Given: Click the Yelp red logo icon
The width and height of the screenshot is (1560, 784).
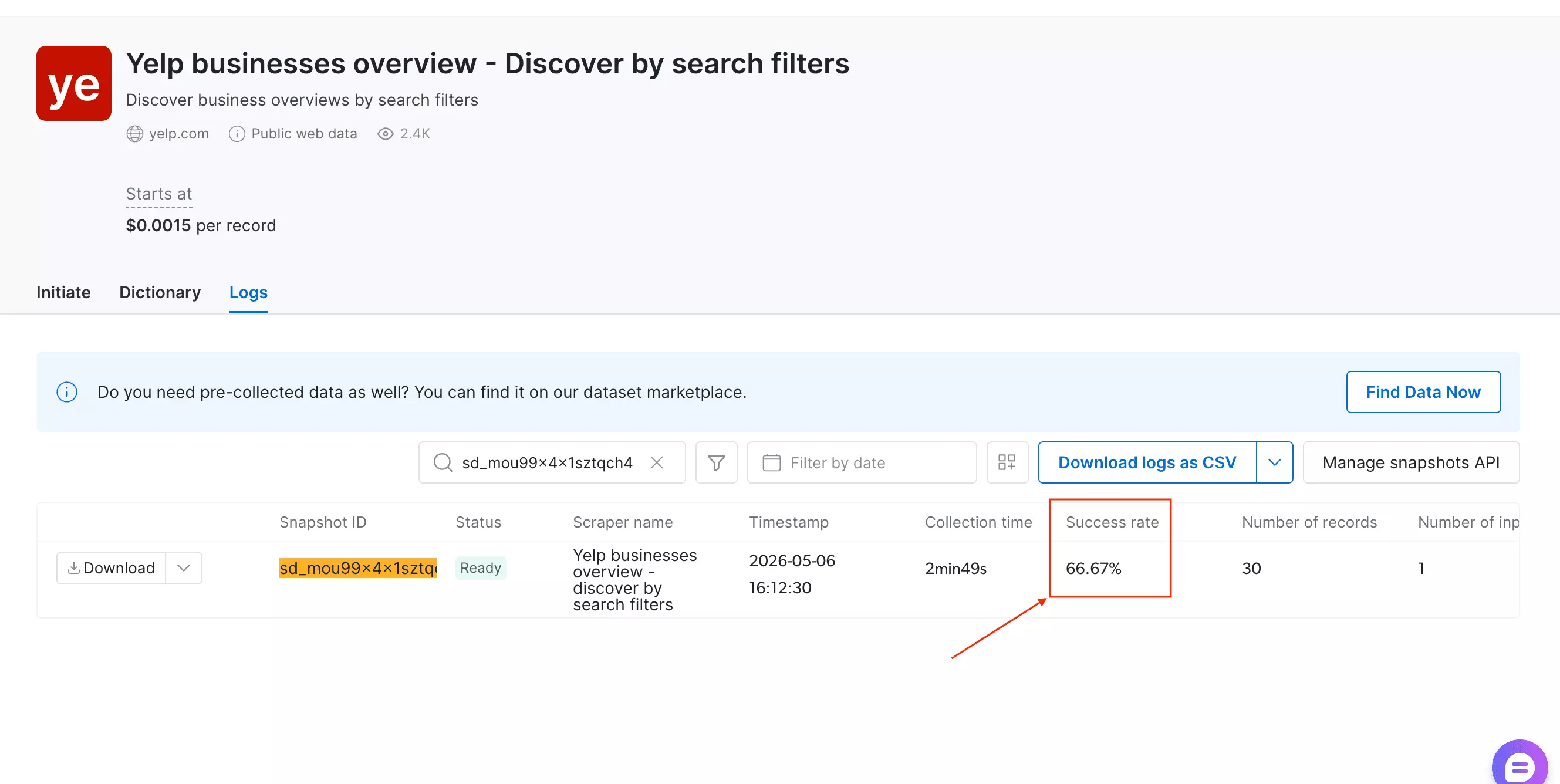Looking at the screenshot, I should [x=74, y=83].
